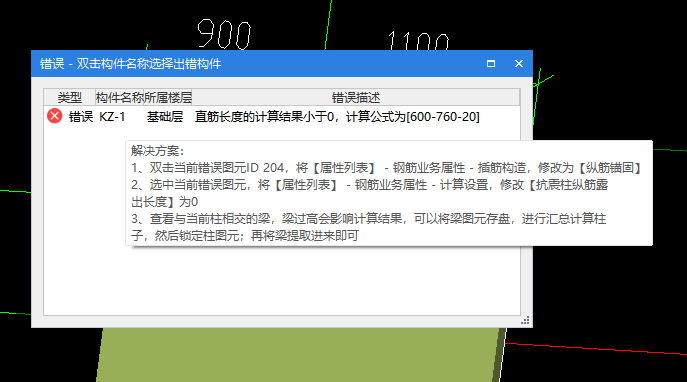Select the 错误描述 column header

356,97
